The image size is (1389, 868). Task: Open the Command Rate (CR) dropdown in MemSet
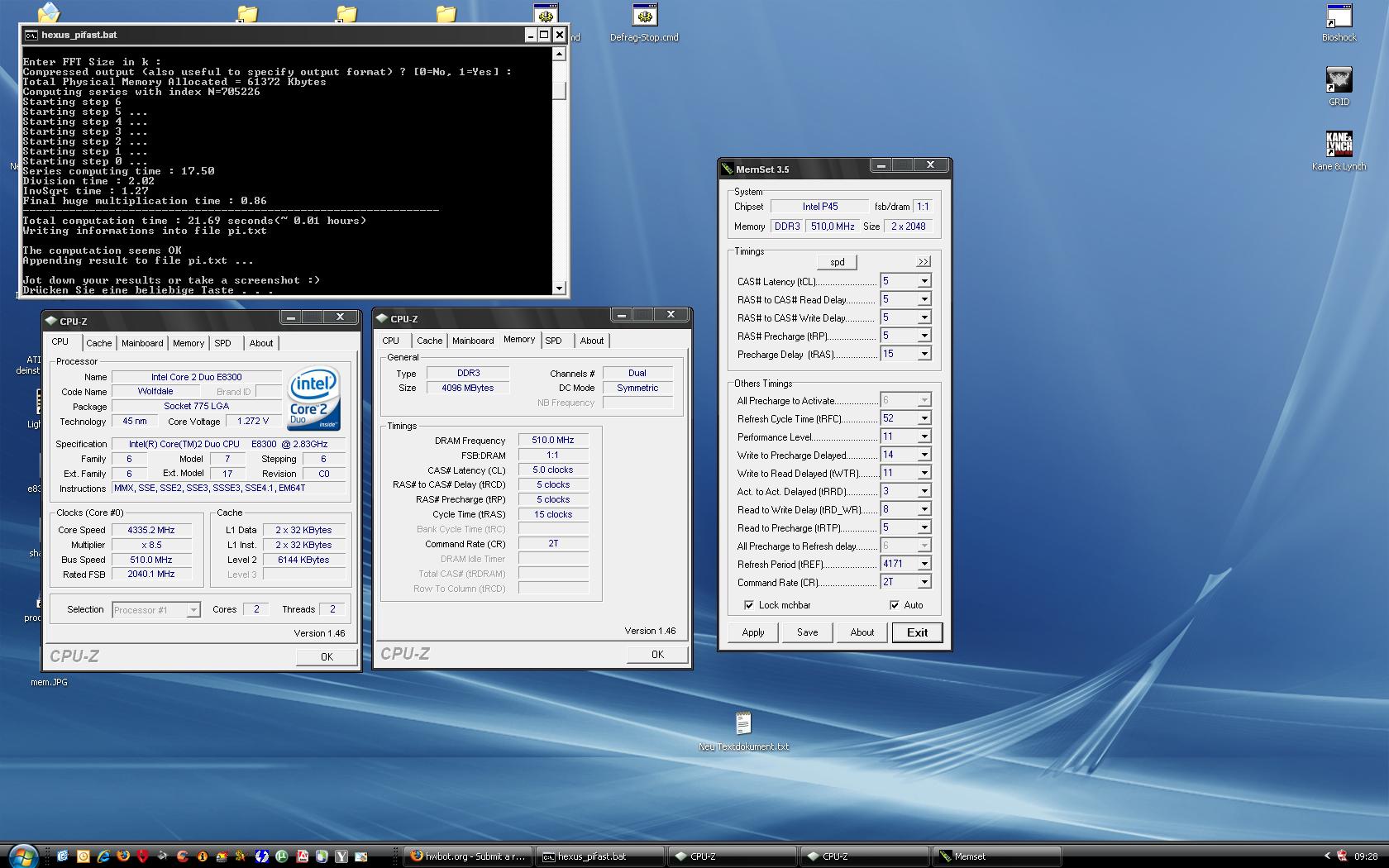(924, 582)
